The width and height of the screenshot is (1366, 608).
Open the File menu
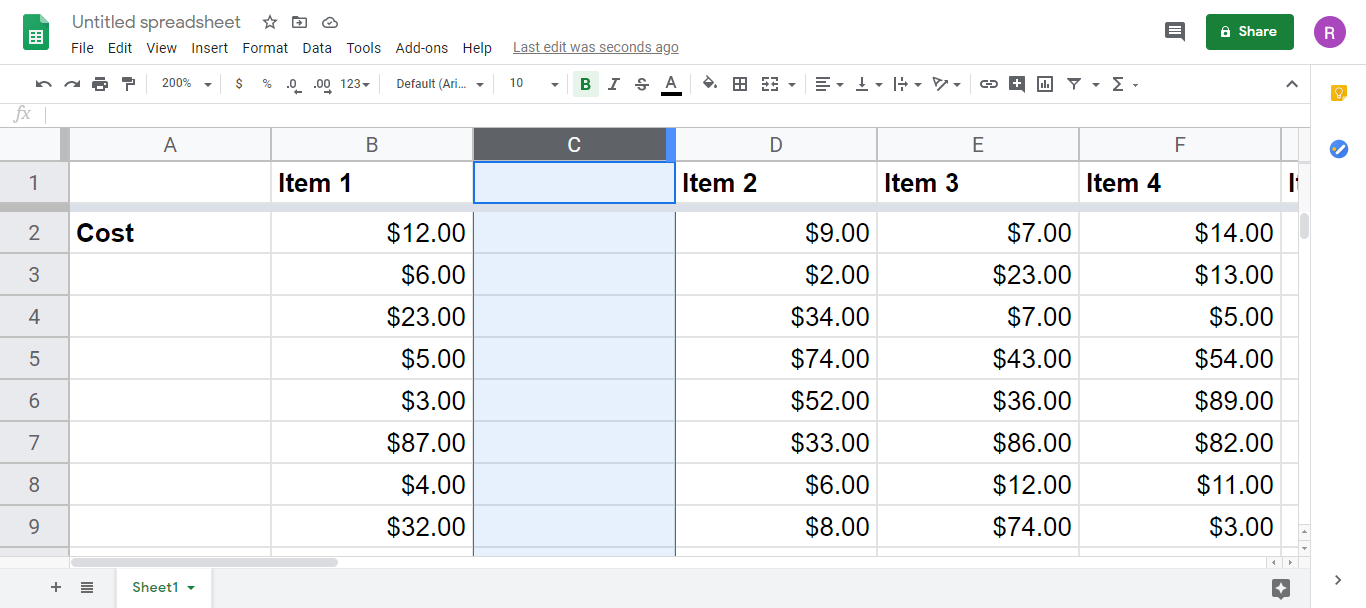pos(82,48)
